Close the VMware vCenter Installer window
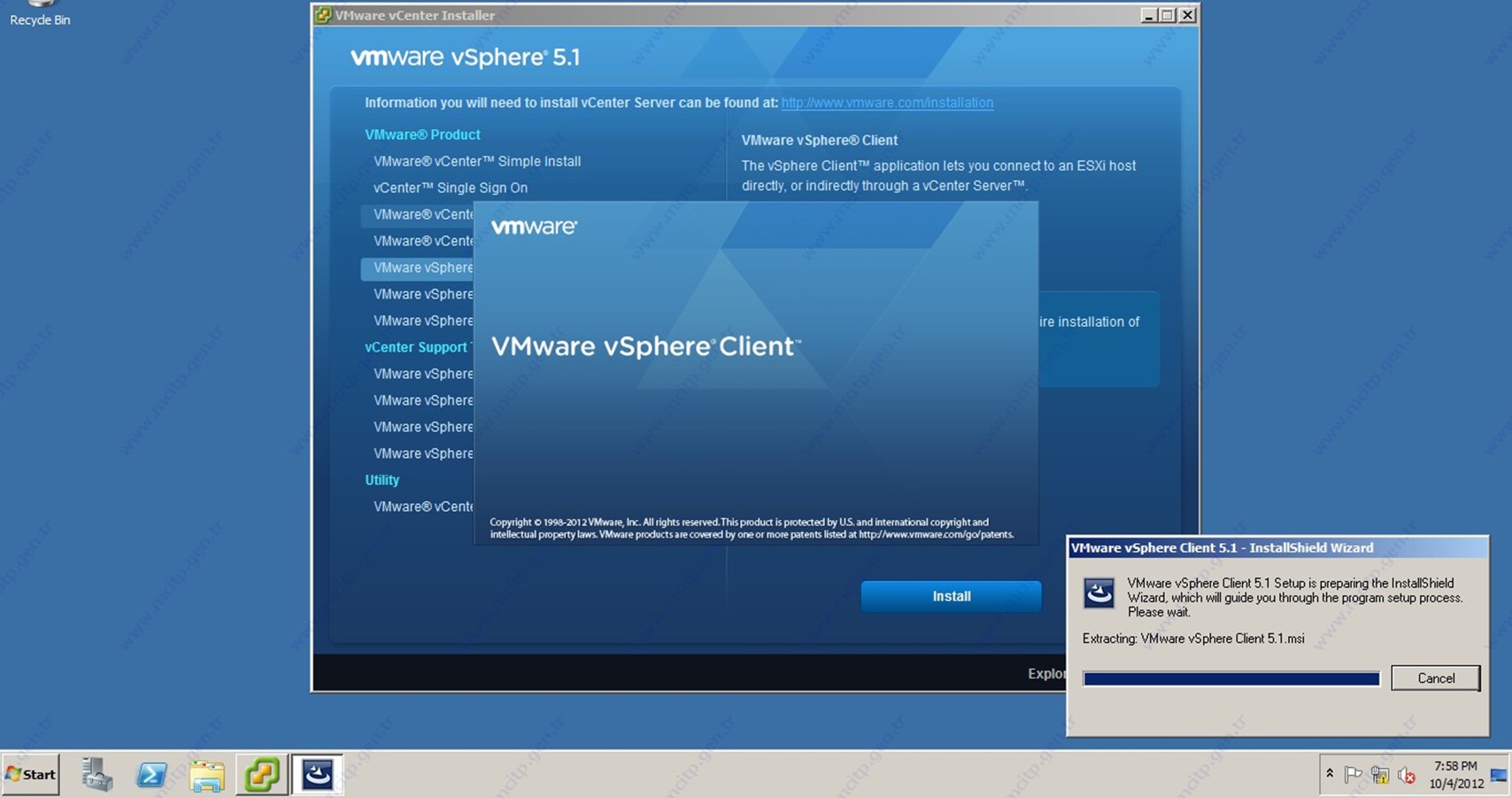 1188,15
